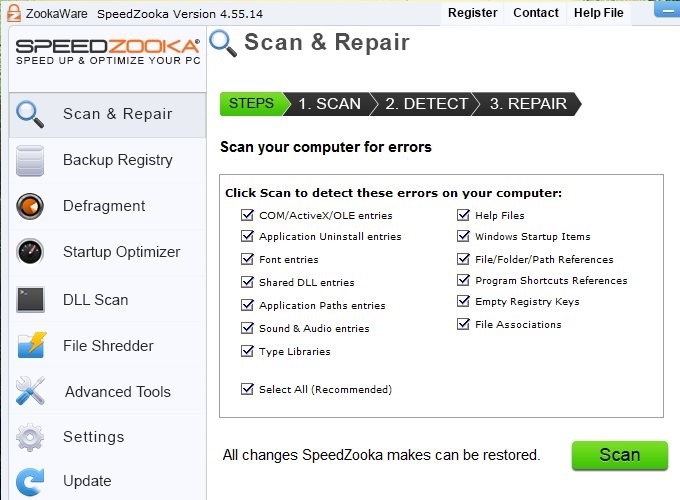
Task: Open Settings using the gear icon
Action: 31,437
